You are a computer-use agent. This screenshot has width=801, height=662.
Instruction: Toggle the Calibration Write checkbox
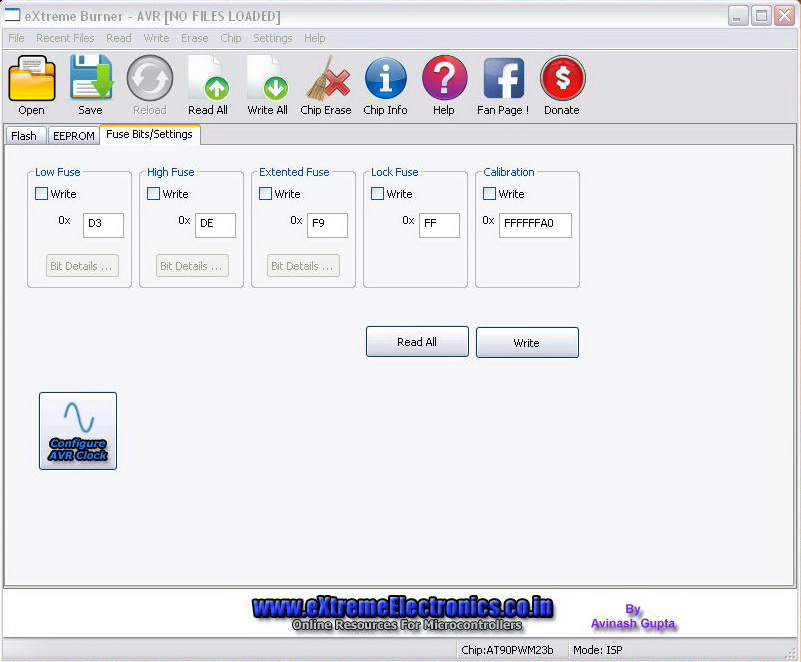[489, 194]
